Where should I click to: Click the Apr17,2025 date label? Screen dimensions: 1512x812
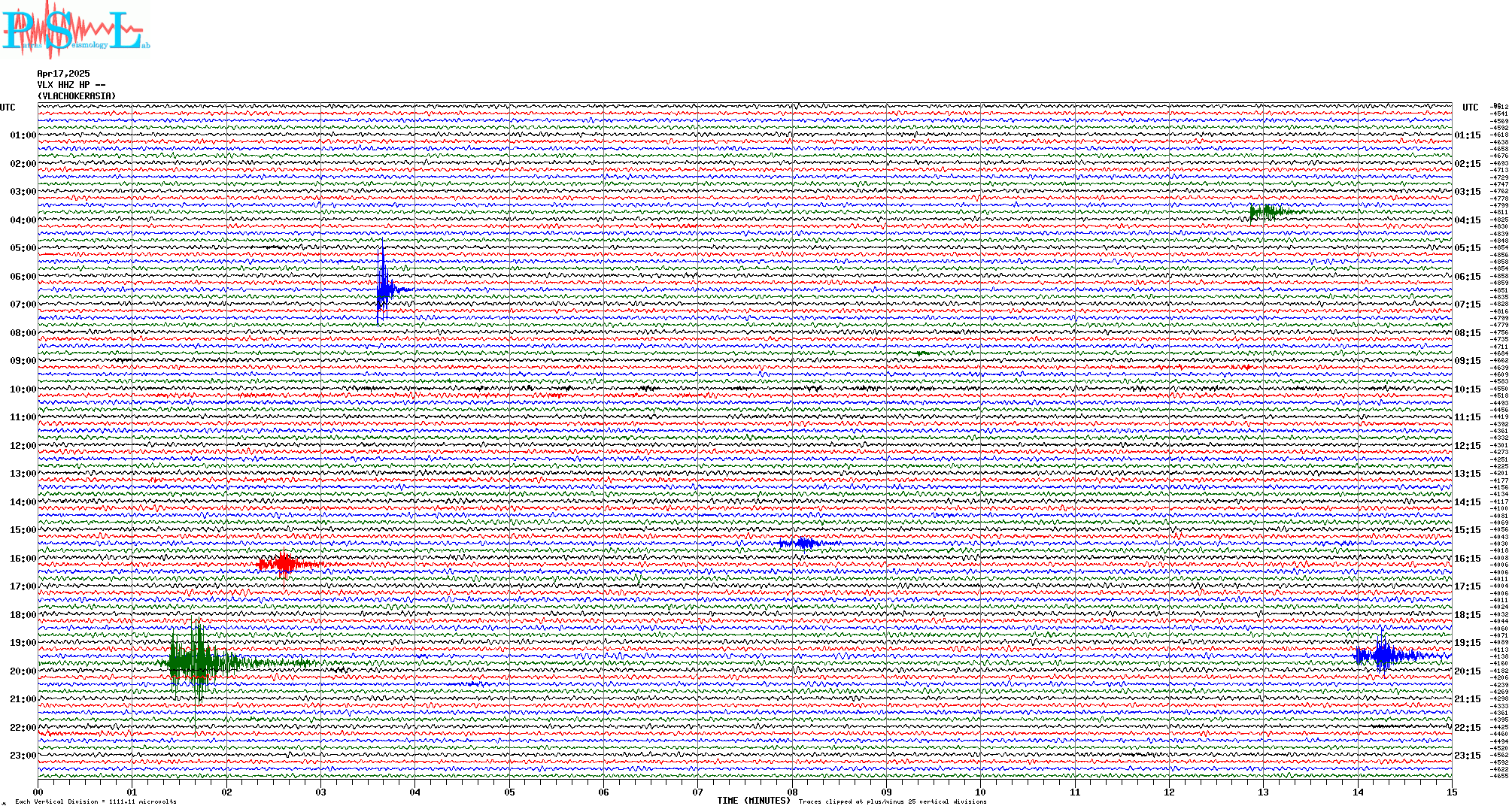[x=63, y=74]
